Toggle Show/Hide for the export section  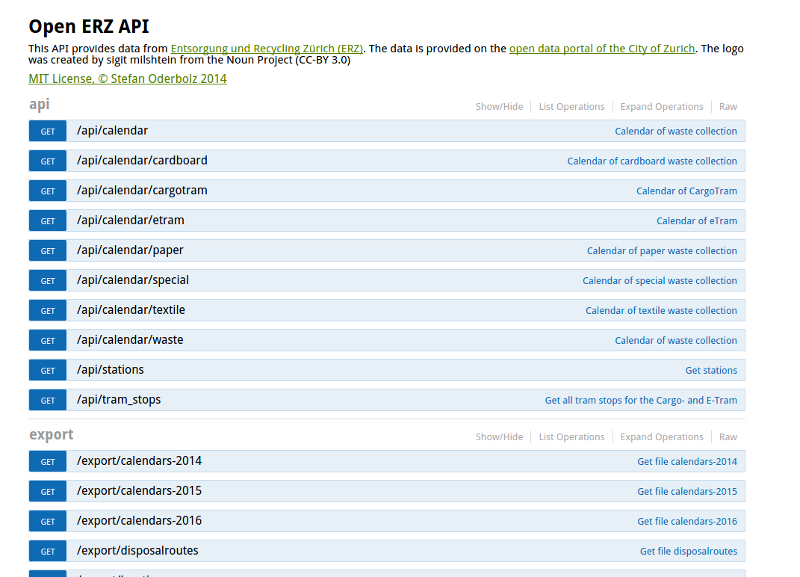[x=499, y=437]
